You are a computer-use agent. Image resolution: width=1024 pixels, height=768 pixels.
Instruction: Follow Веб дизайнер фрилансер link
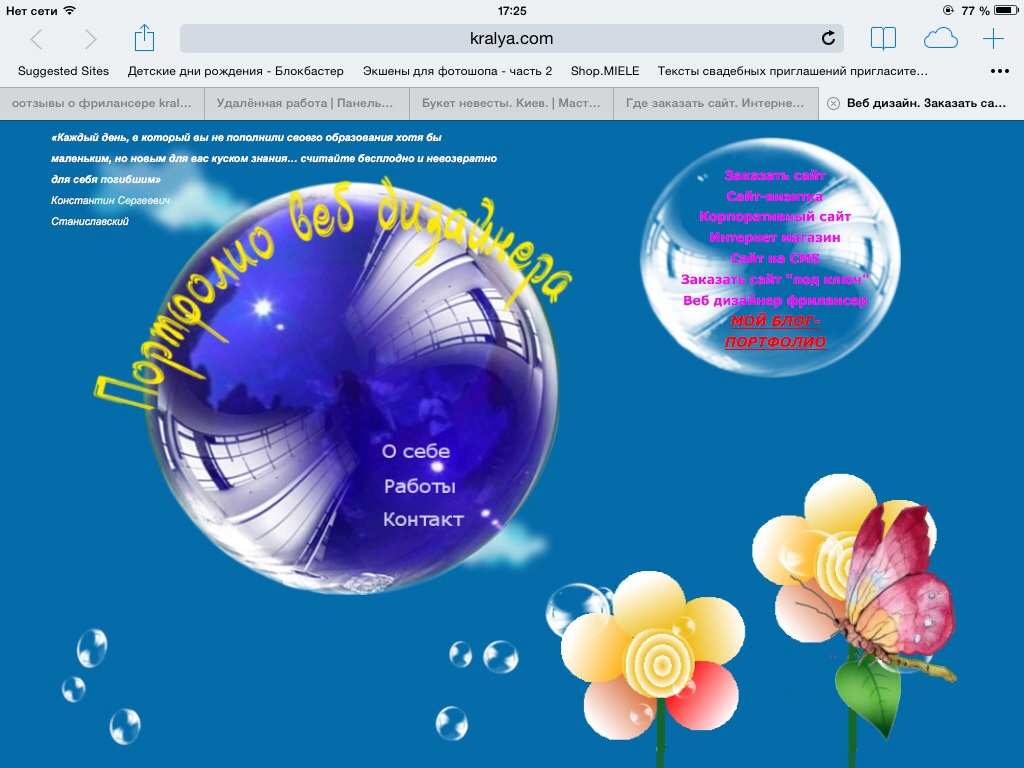pos(775,300)
